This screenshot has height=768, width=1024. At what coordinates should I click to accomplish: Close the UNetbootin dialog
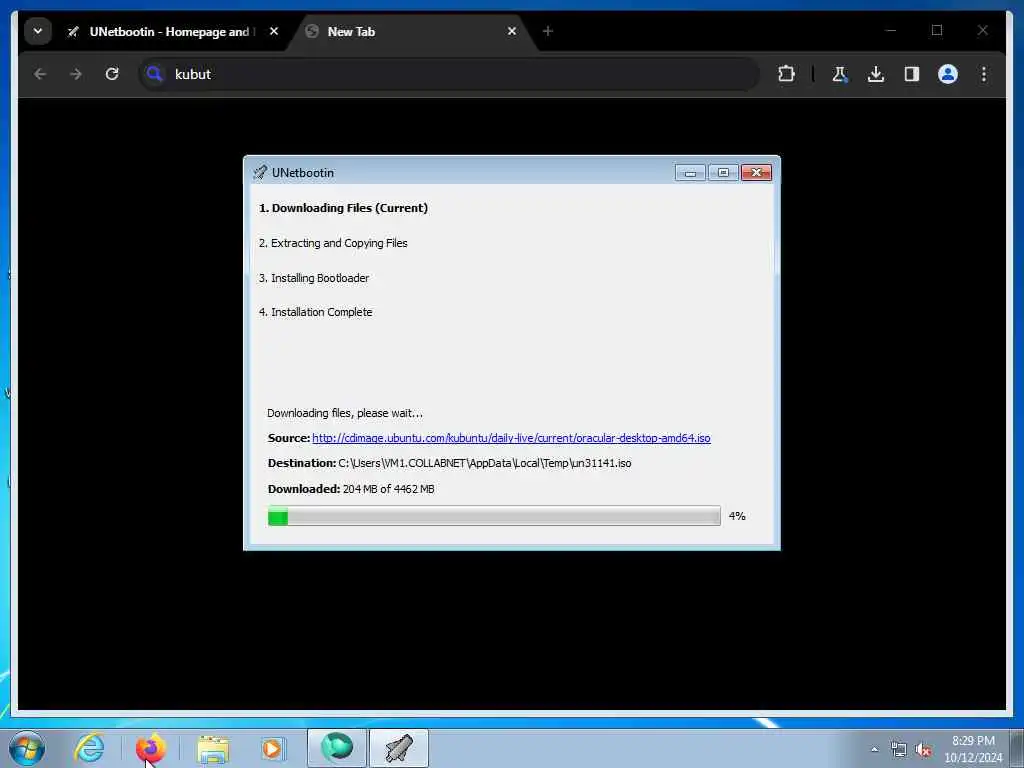click(756, 172)
